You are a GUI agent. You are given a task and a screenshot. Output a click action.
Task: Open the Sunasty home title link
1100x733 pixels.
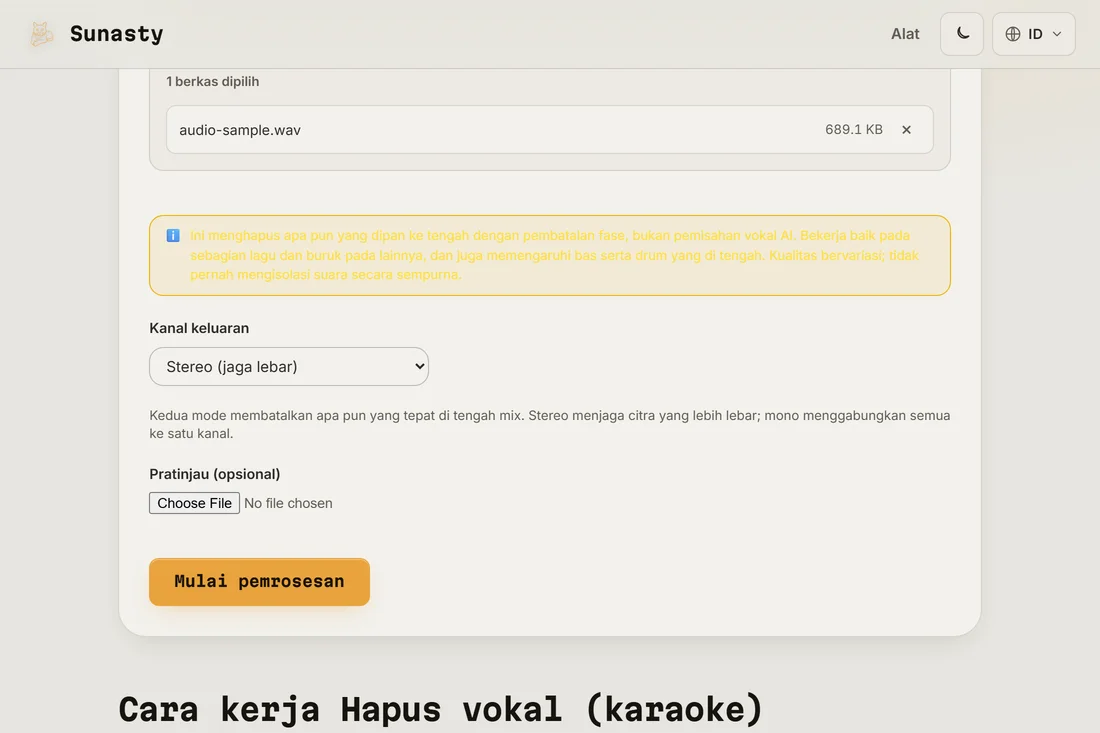[116, 34]
